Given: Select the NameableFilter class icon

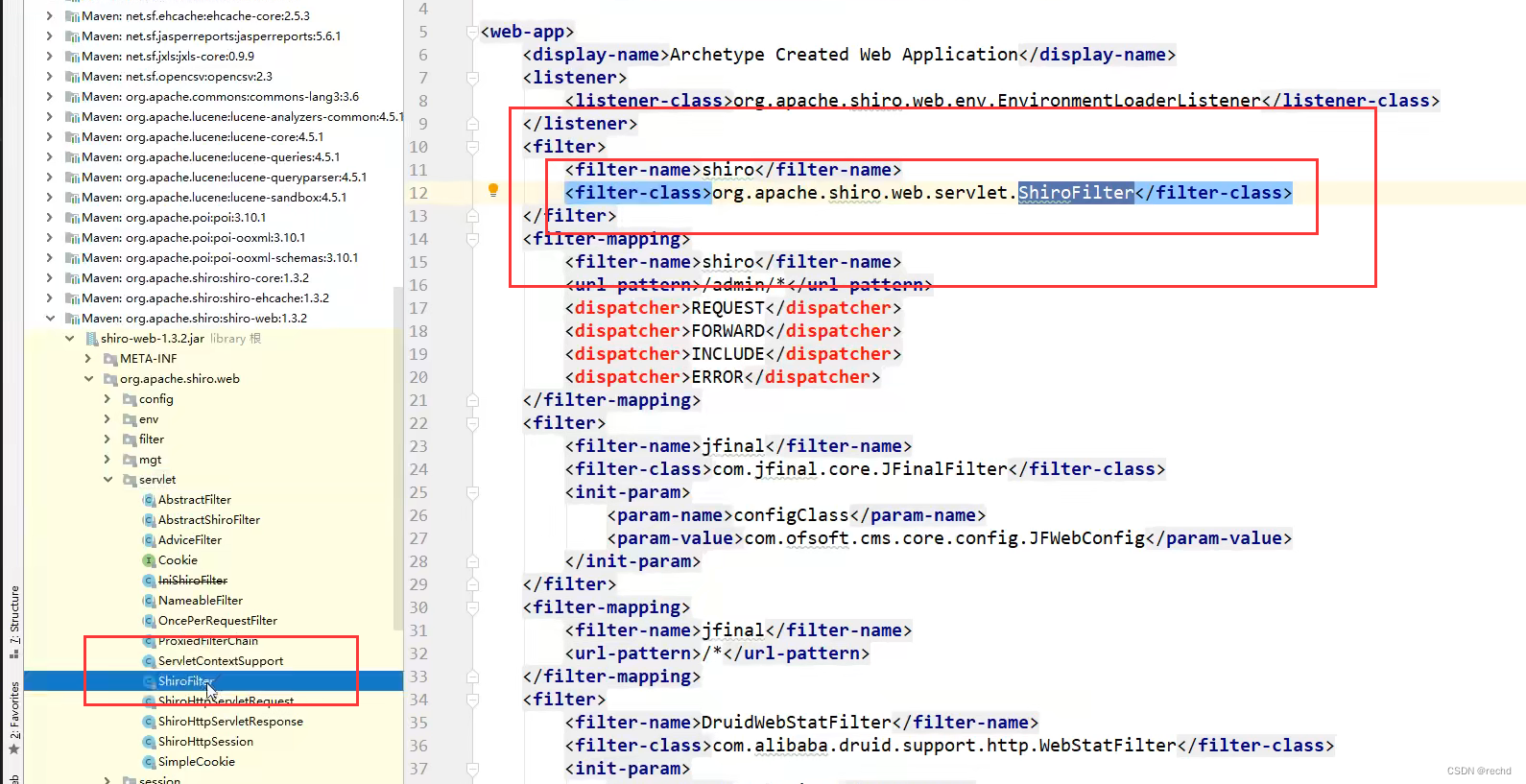Looking at the screenshot, I should pos(149,601).
